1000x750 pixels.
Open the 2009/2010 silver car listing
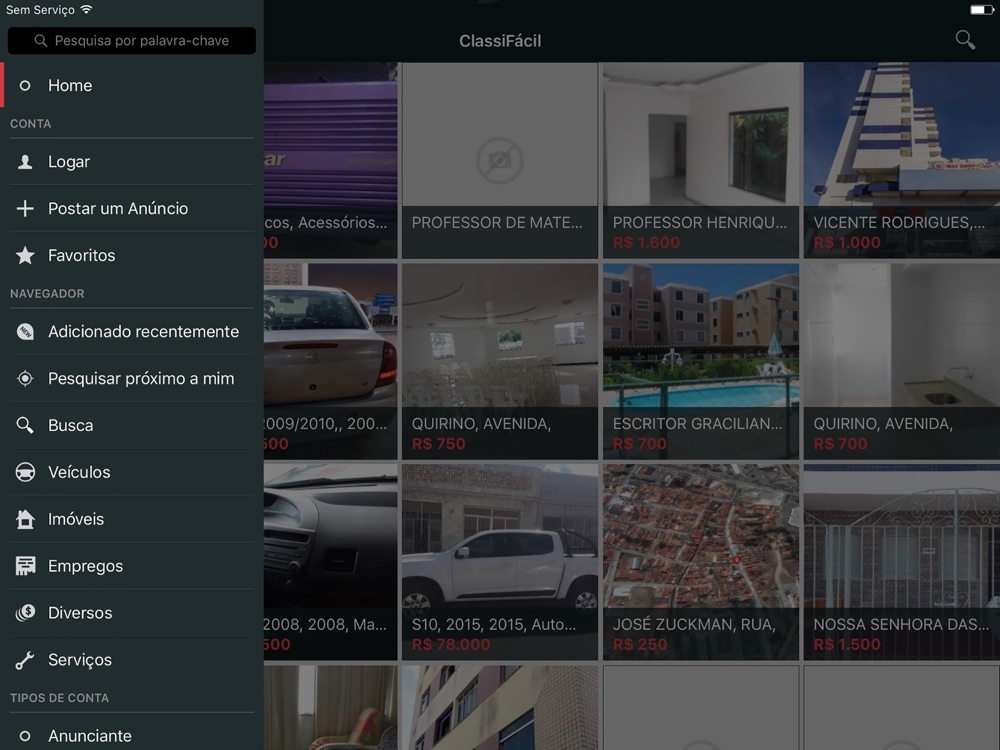click(x=330, y=362)
